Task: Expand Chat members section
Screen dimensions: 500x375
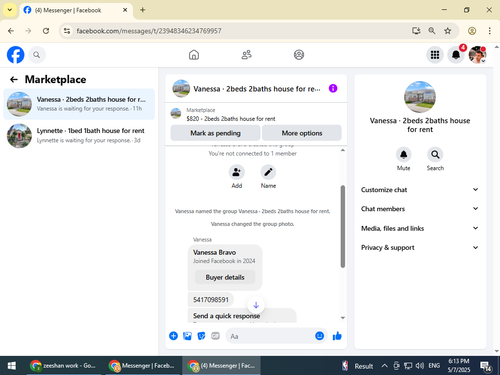Action: click(419, 209)
